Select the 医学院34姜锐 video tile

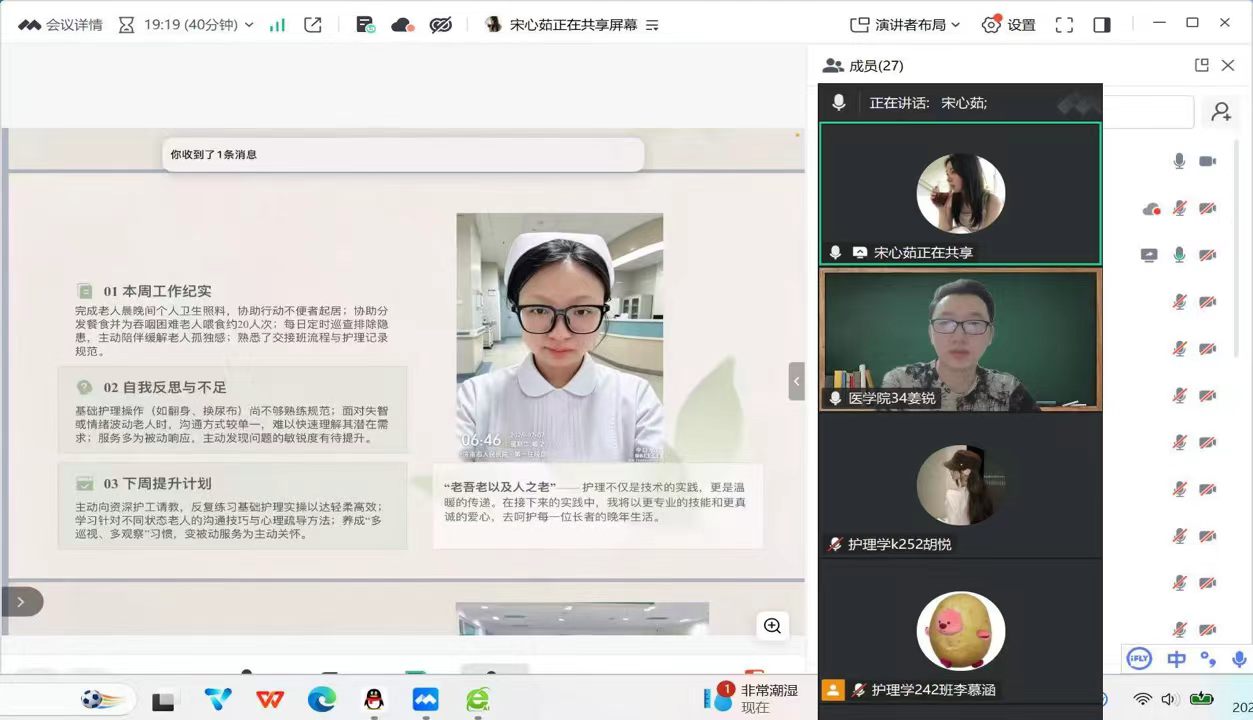coord(960,339)
